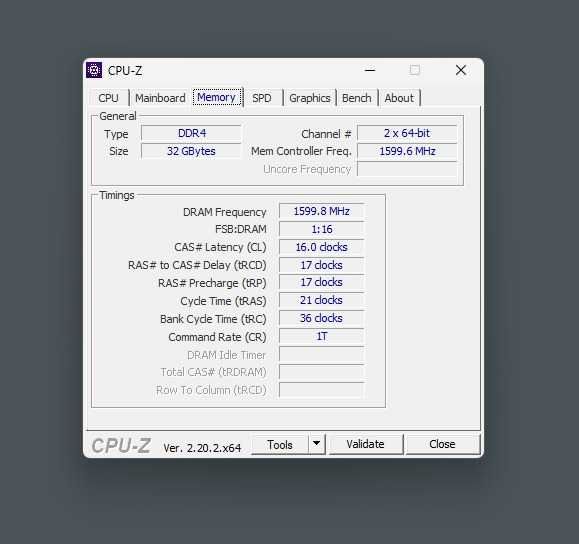Click the DDR4 type field
The image size is (579, 544).
coord(191,133)
